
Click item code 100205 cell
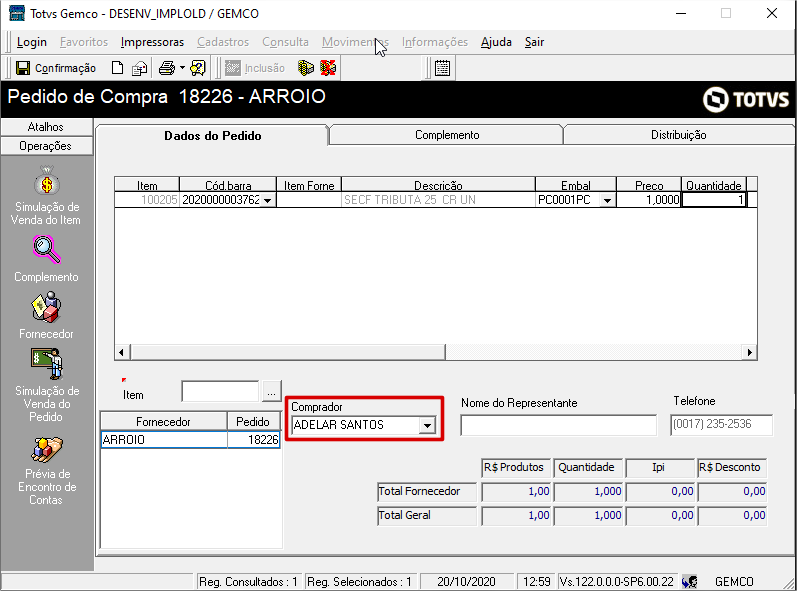[147, 200]
